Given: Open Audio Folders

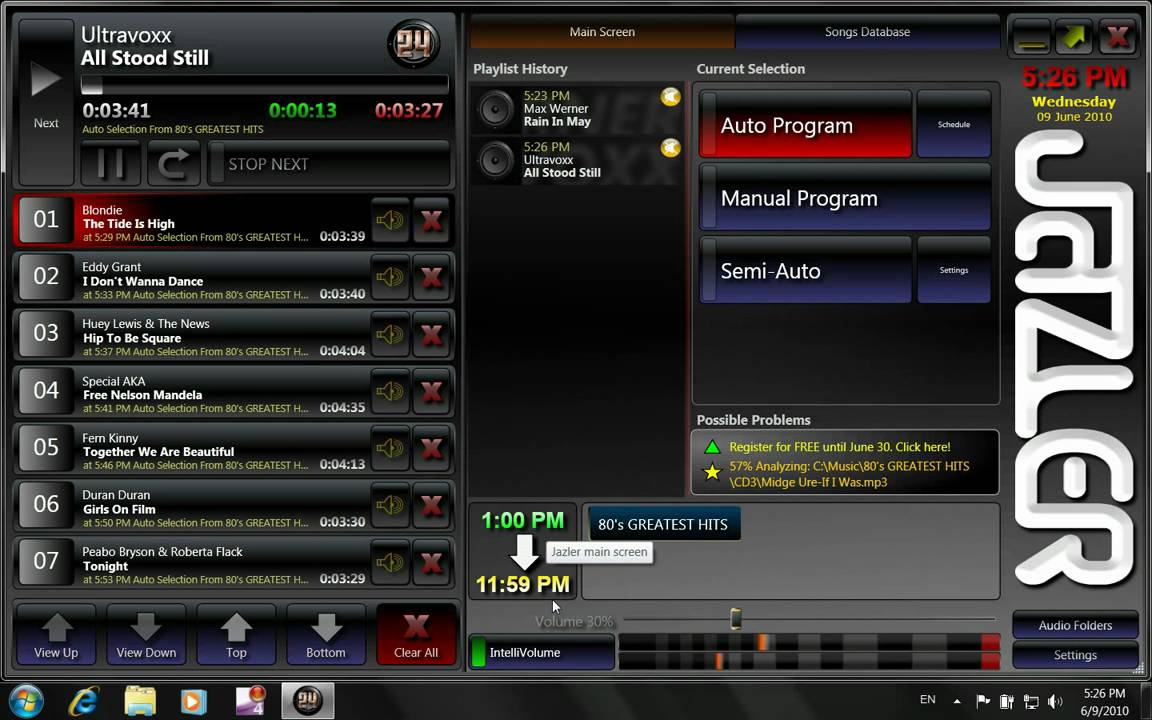Looking at the screenshot, I should point(1075,625).
